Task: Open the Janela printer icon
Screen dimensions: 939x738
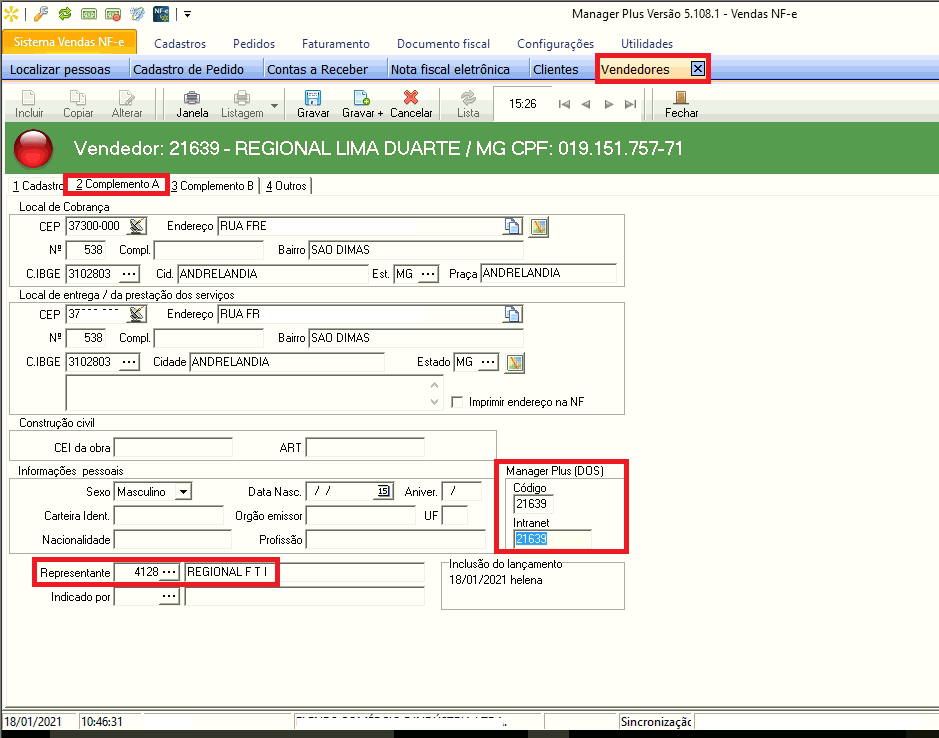Action: pyautogui.click(x=192, y=98)
